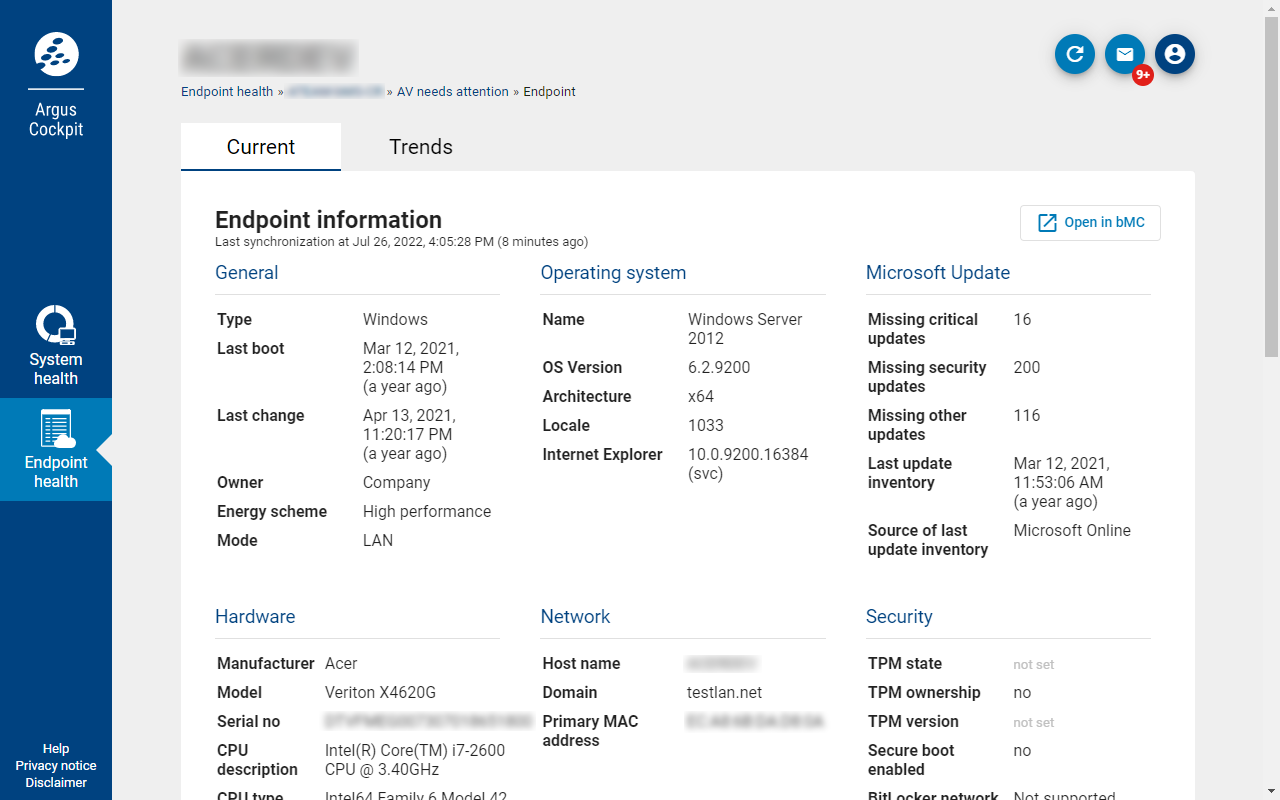Open the Privacy notice link
Viewport: 1280px width, 800px height.
coord(56,766)
